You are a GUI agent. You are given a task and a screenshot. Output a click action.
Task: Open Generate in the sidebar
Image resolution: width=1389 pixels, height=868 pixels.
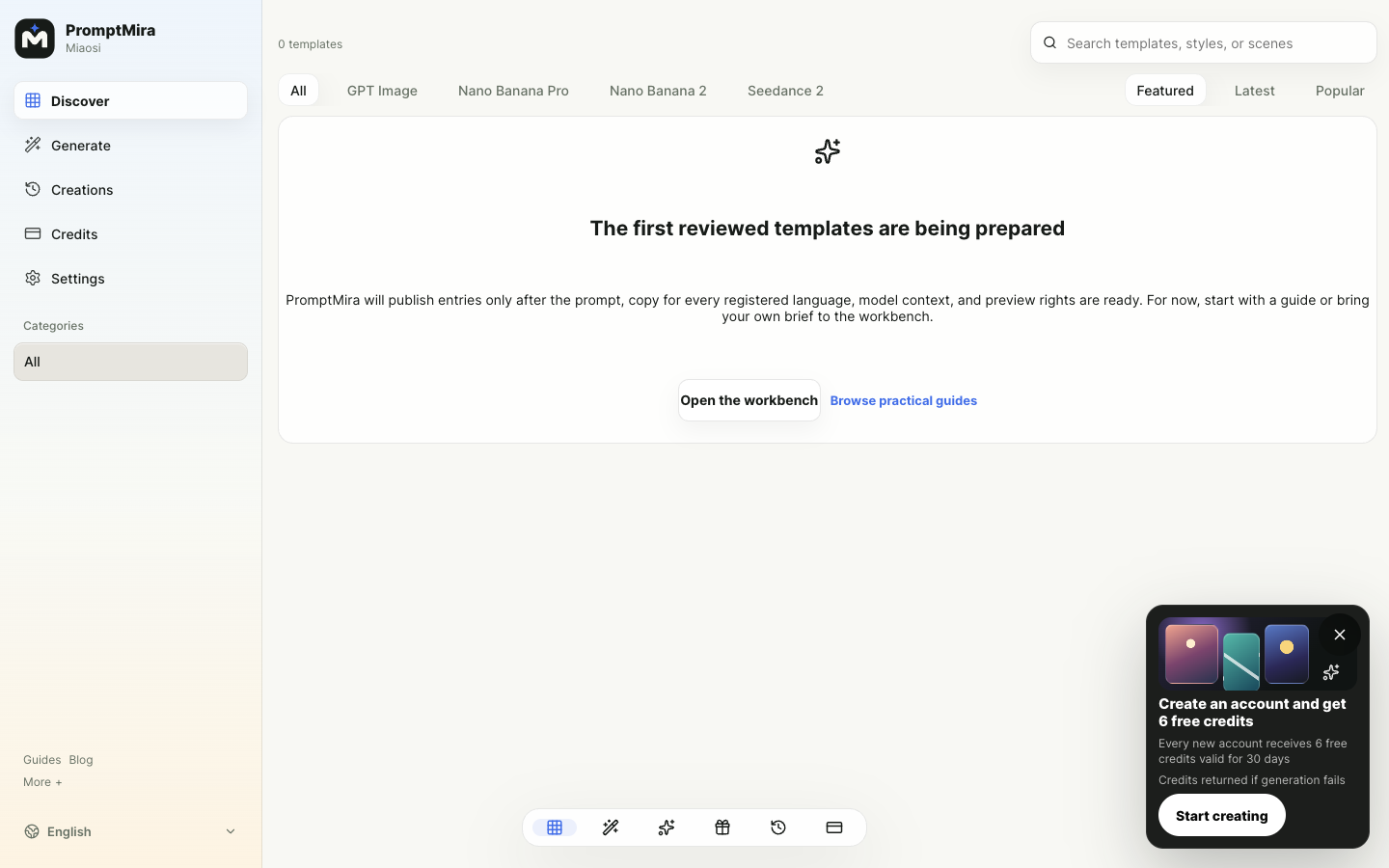pos(130,145)
